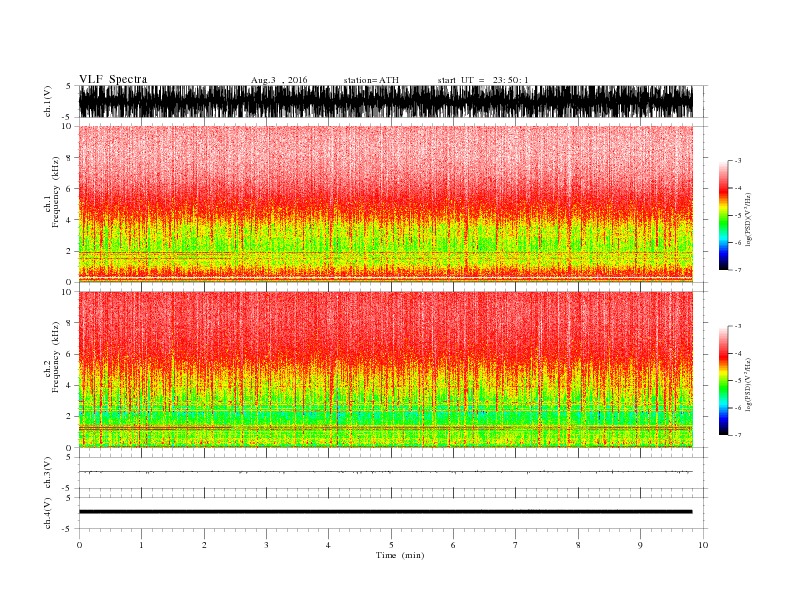
Task: Click the 8 kHz tick of ch.1 spectrogram
Action: point(69,158)
